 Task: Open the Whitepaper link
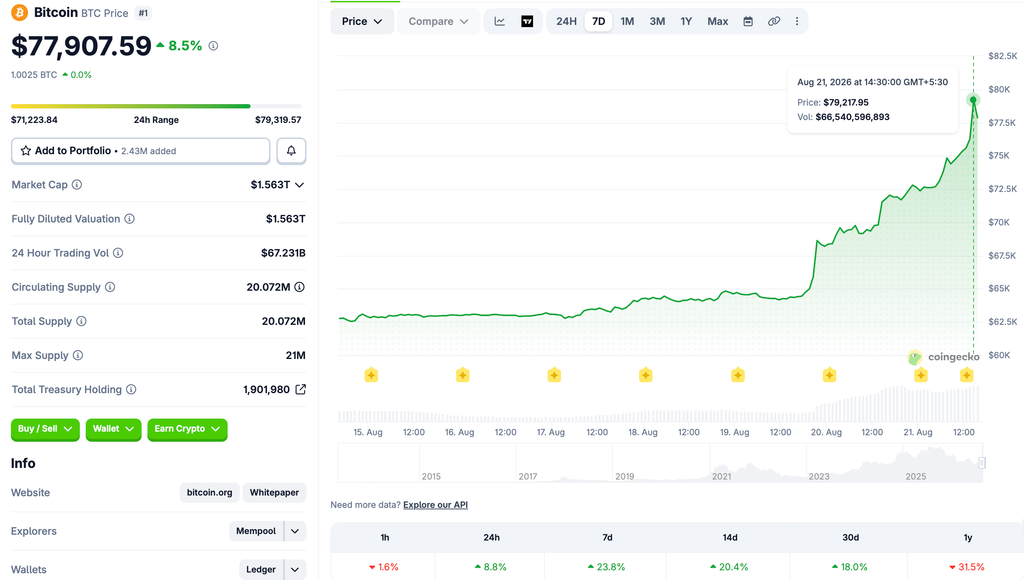click(274, 492)
